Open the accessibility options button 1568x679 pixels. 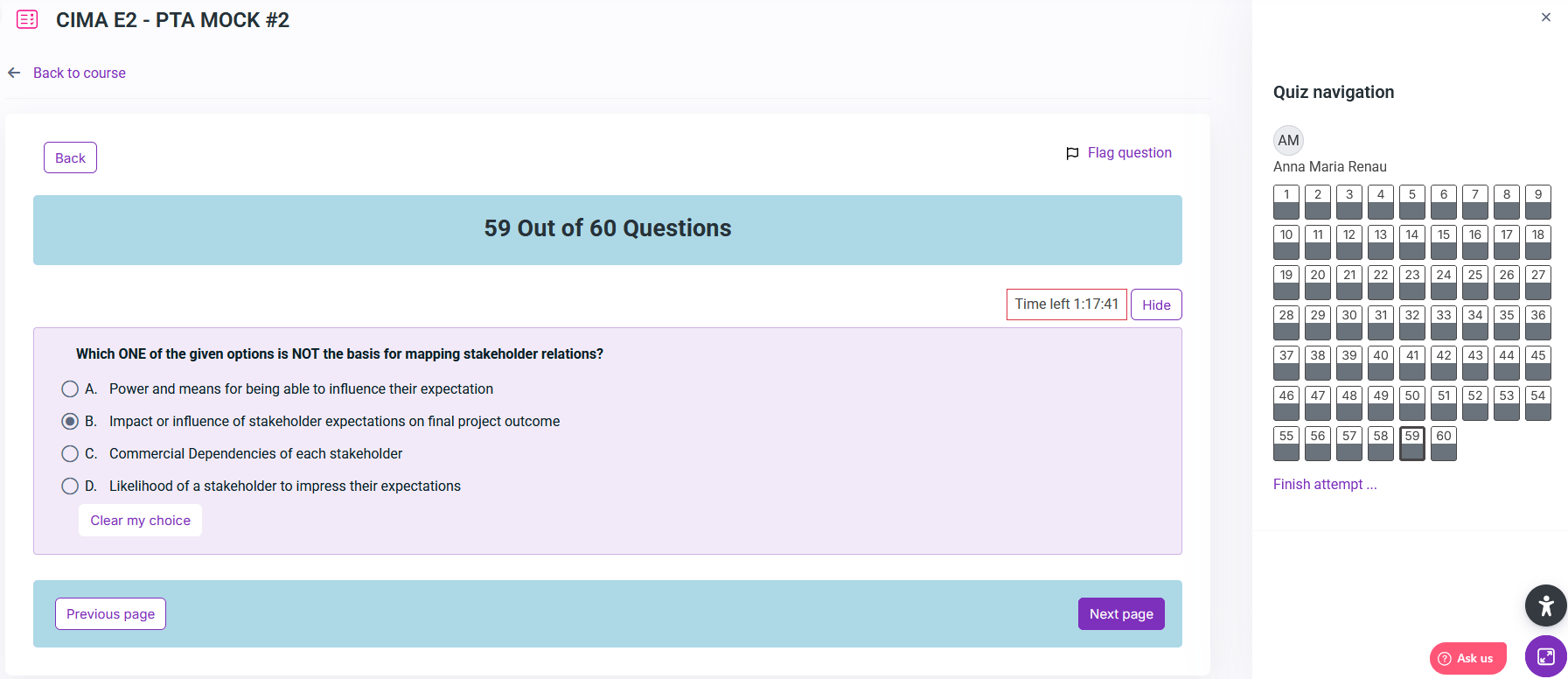coord(1545,605)
